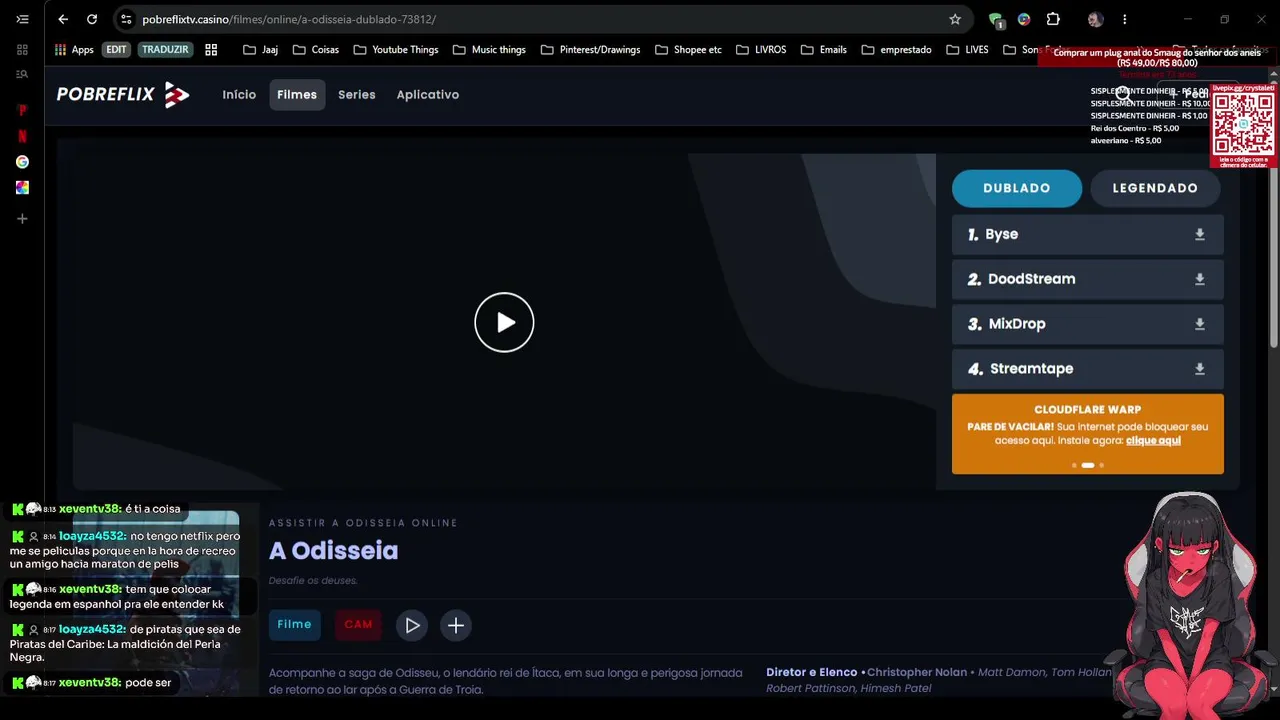
Task: Expand the Emails bookmarks folder
Action: pyautogui.click(x=823, y=49)
